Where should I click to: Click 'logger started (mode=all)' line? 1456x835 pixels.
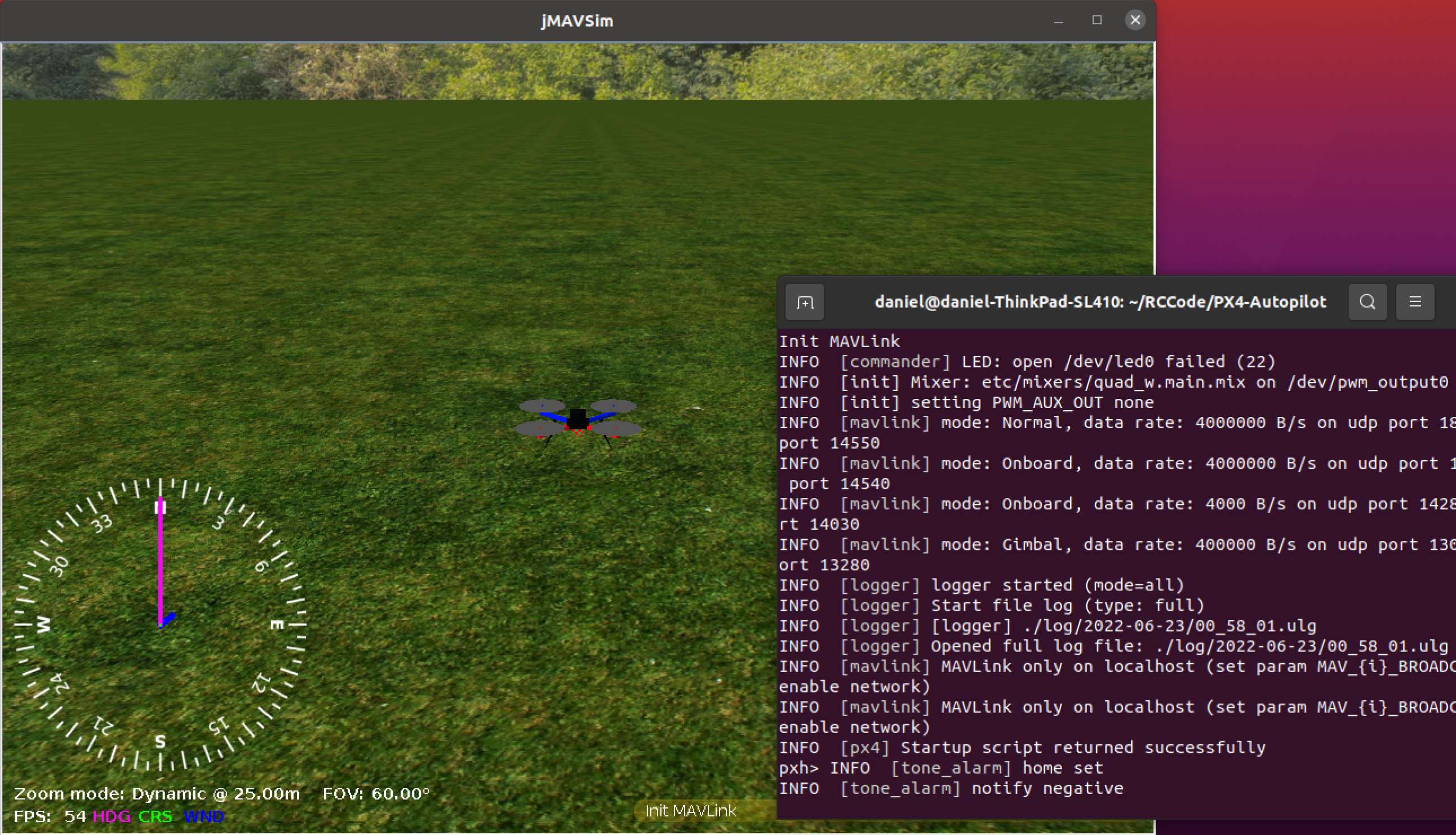pyautogui.click(x=982, y=585)
